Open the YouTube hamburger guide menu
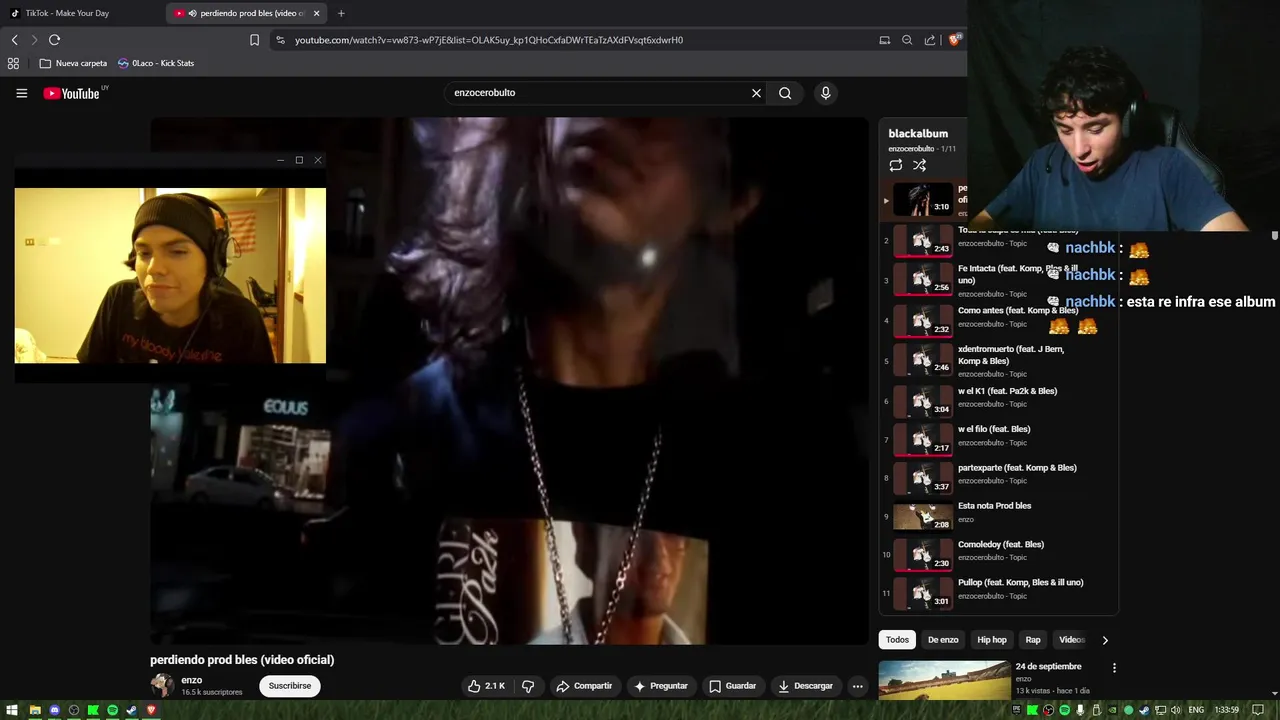The height and width of the screenshot is (720, 1280). tap(21, 93)
